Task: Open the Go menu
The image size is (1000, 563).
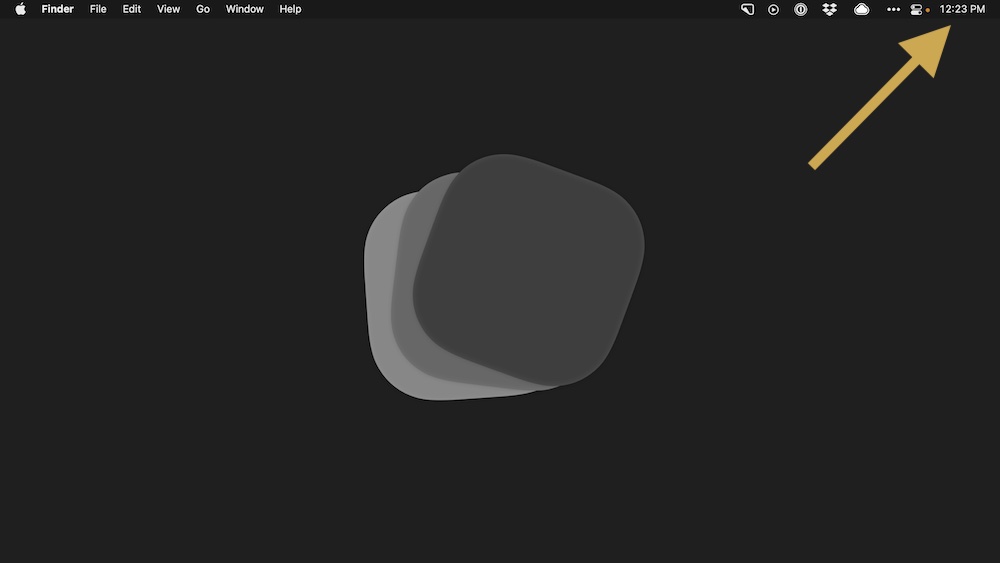Action: tap(203, 9)
